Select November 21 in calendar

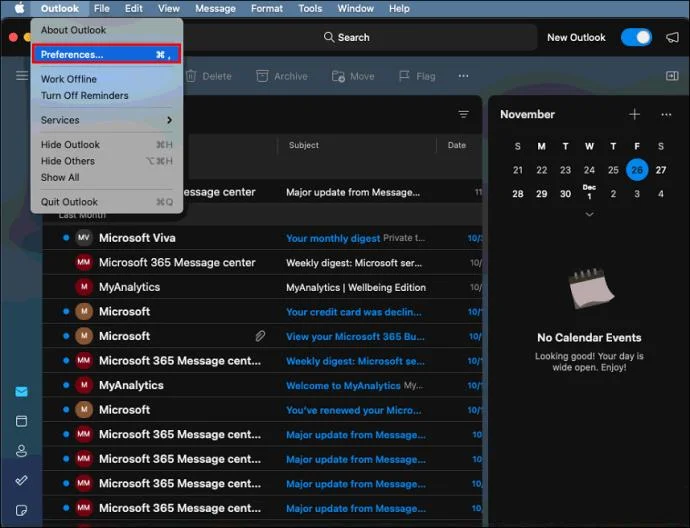(518, 170)
